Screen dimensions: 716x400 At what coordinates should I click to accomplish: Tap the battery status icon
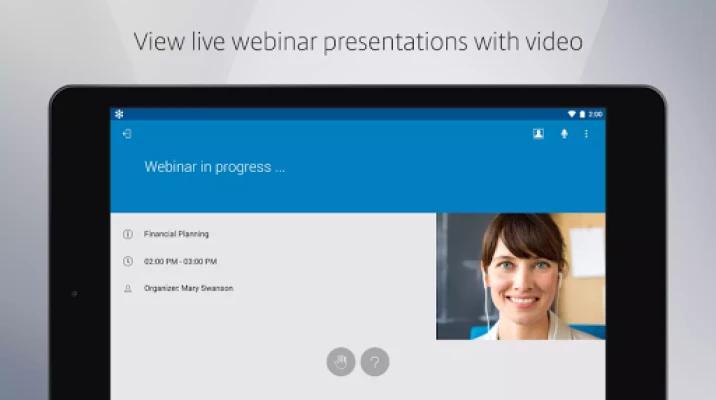[582, 114]
